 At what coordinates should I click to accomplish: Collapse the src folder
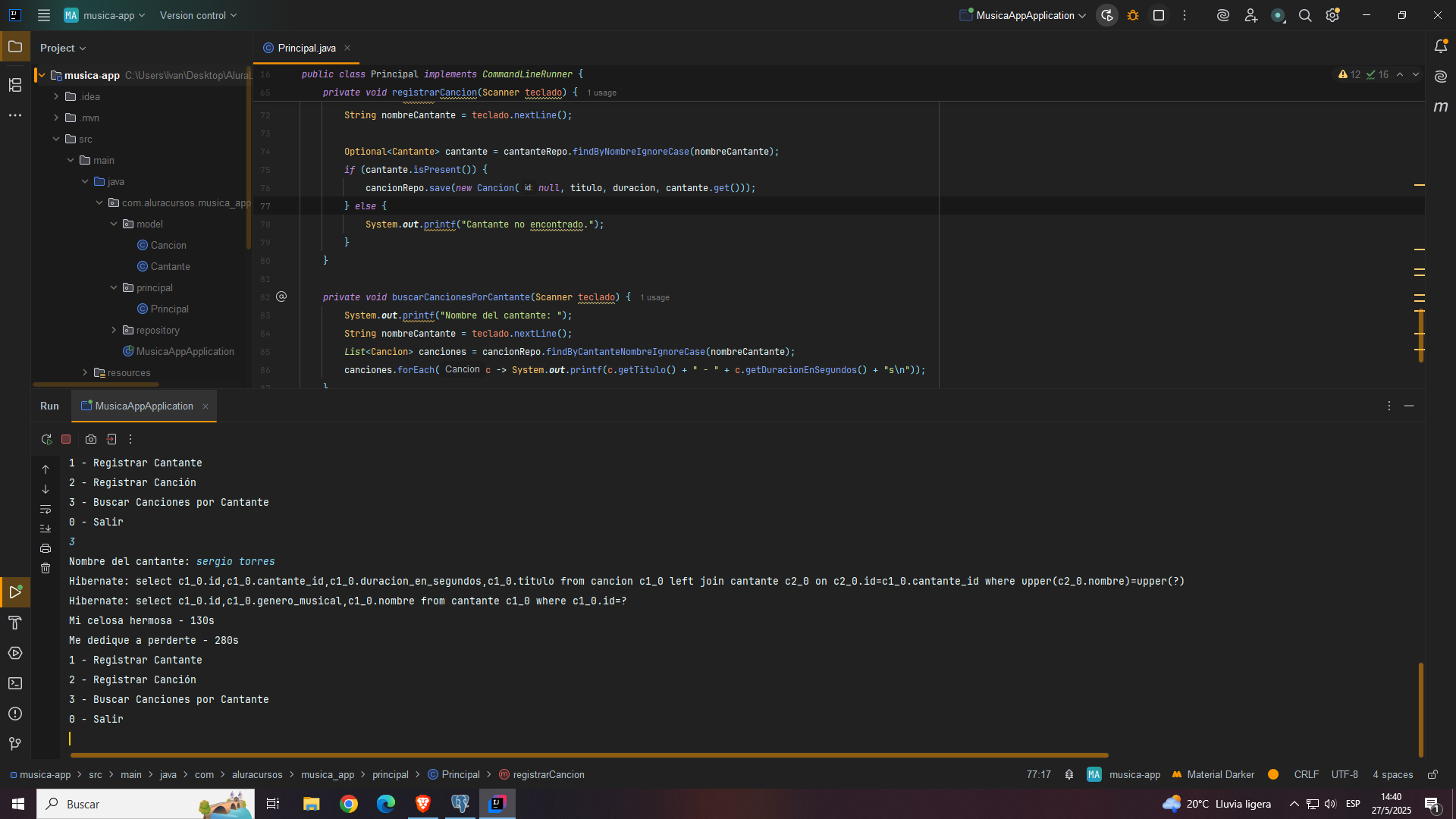tap(56, 139)
